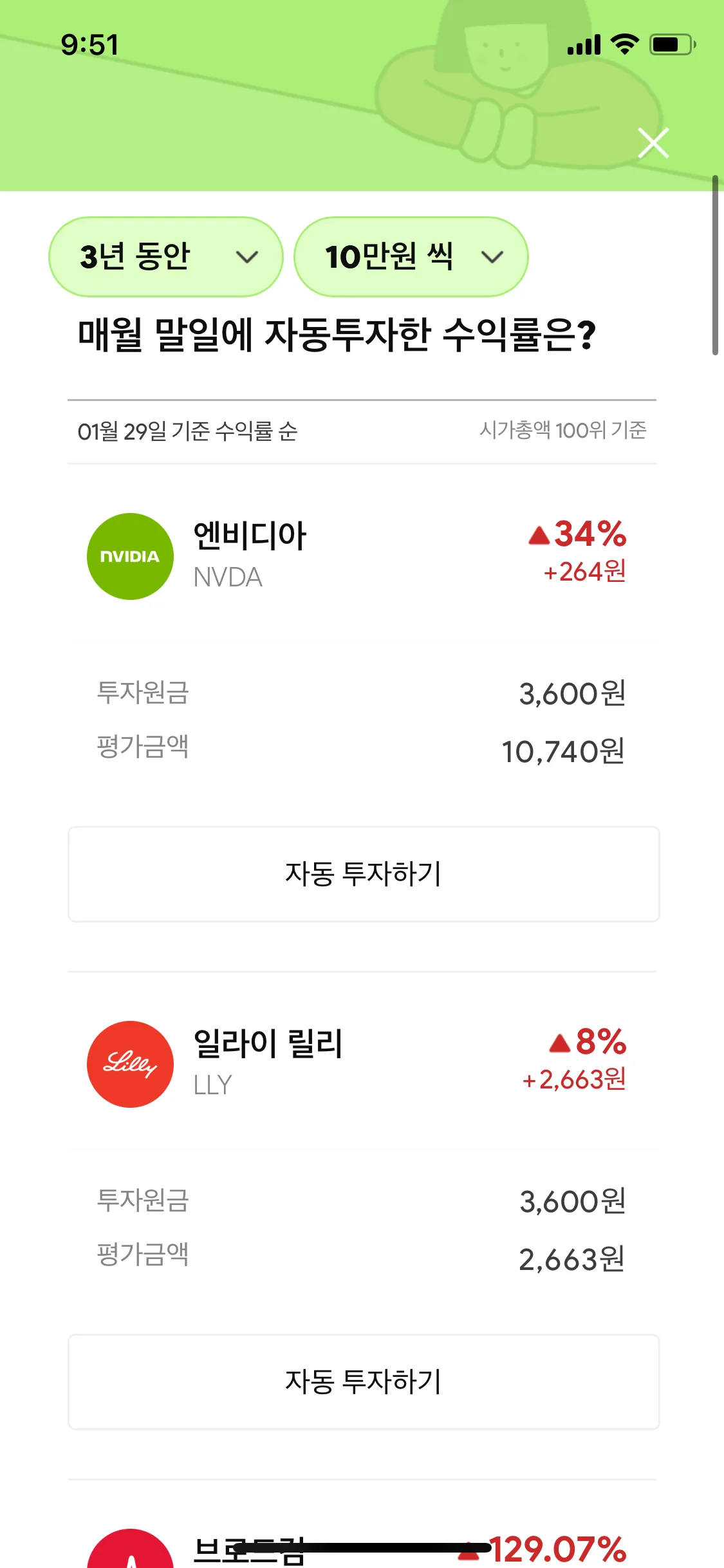This screenshot has width=724, height=1568.
Task: Tap the cellular signal bars icon
Action: click(584, 45)
